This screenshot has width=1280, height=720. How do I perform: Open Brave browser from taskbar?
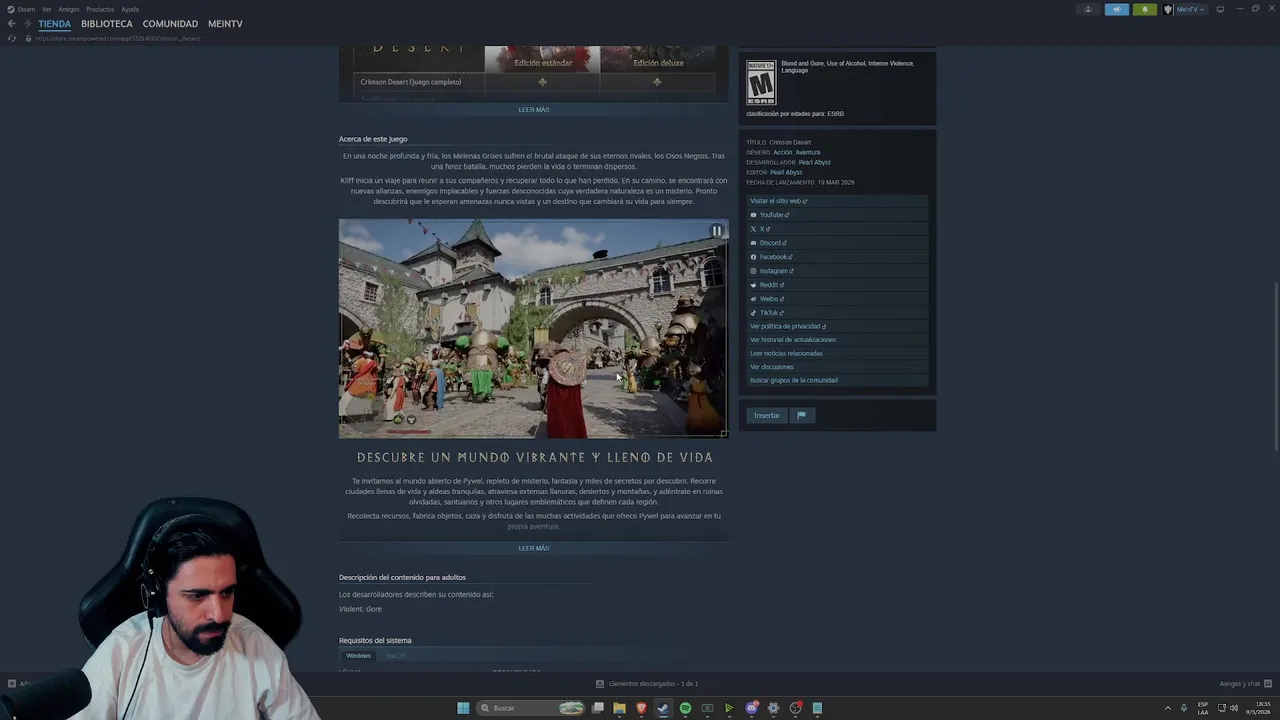(x=641, y=708)
